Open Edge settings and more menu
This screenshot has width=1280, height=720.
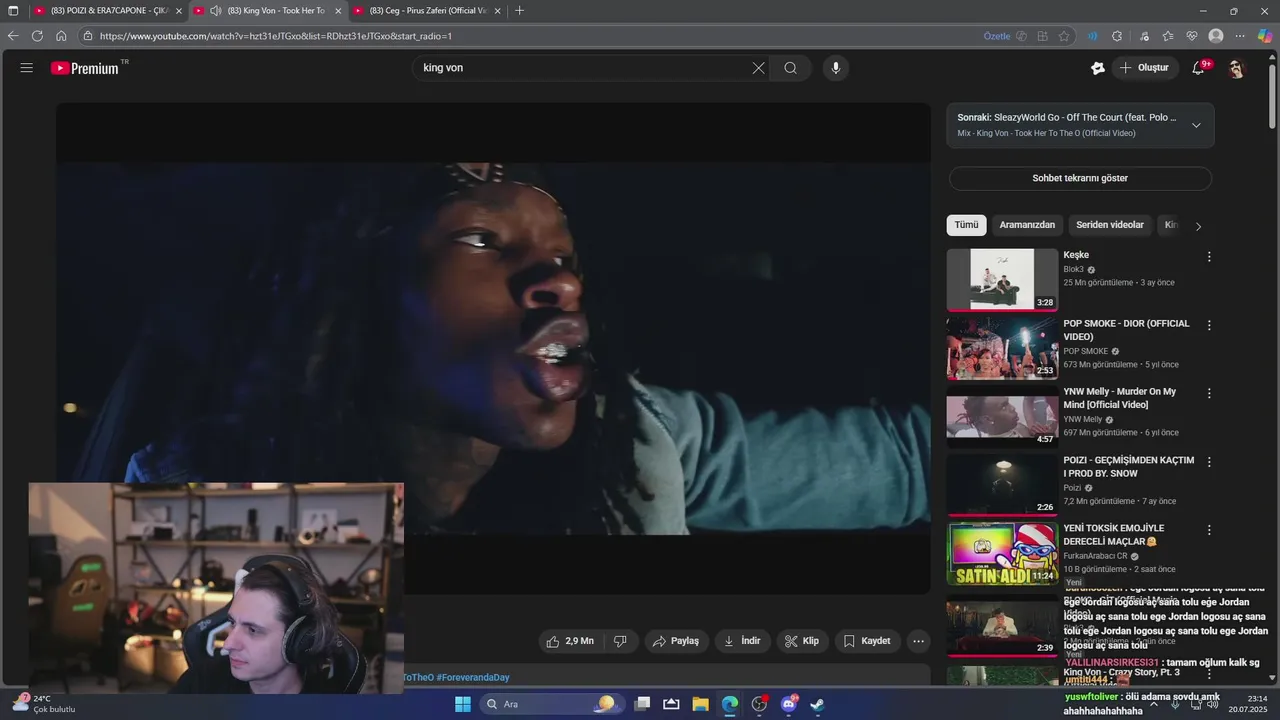[x=1240, y=36]
